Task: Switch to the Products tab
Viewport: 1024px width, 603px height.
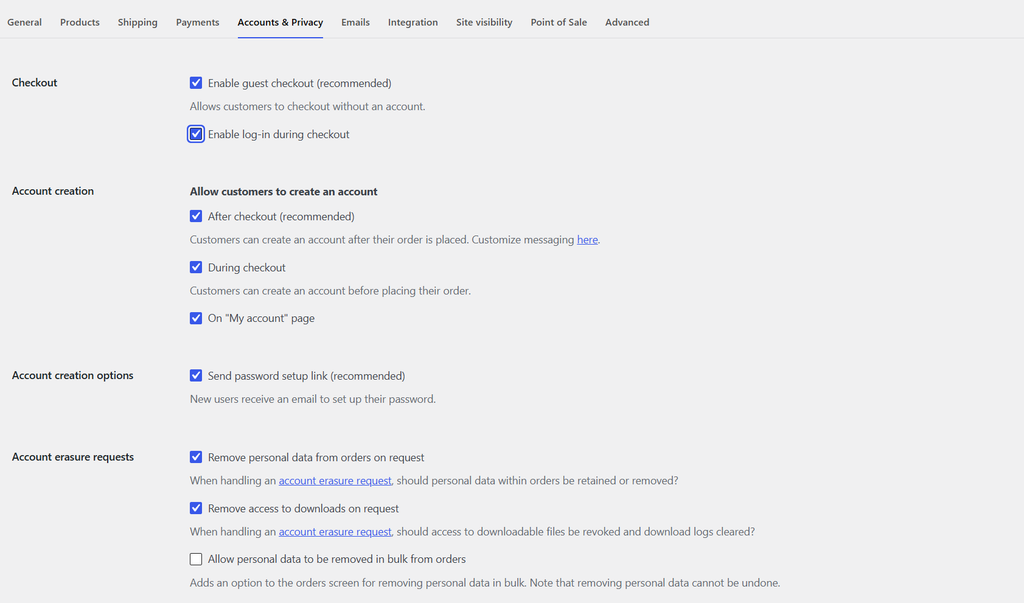Action: coord(80,22)
